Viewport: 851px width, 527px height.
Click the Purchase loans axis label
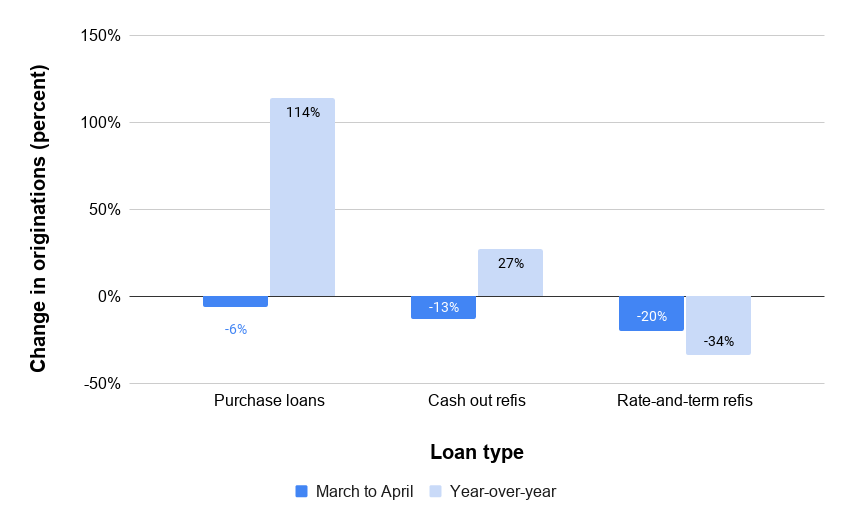pos(269,401)
